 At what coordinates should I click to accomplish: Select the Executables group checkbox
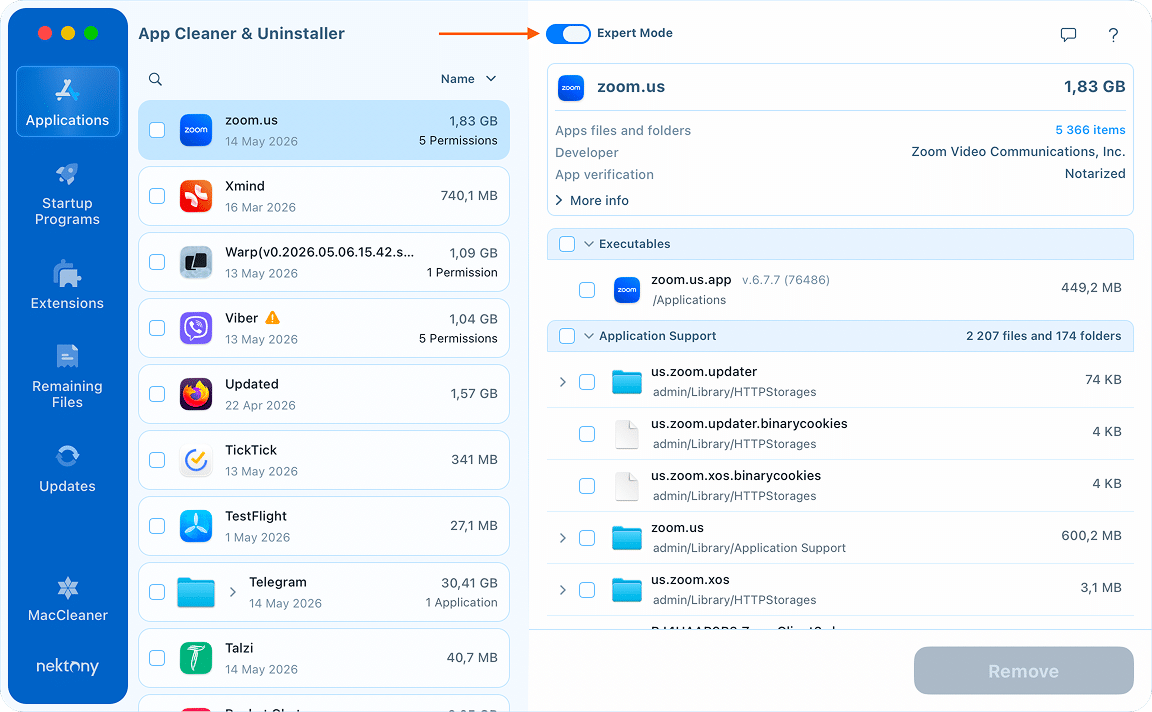pos(567,244)
